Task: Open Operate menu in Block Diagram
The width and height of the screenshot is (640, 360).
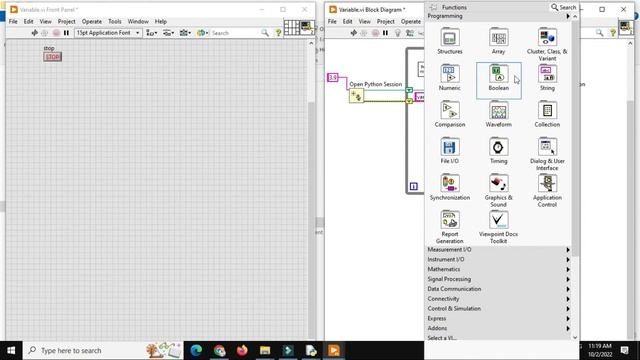Action: (411, 21)
